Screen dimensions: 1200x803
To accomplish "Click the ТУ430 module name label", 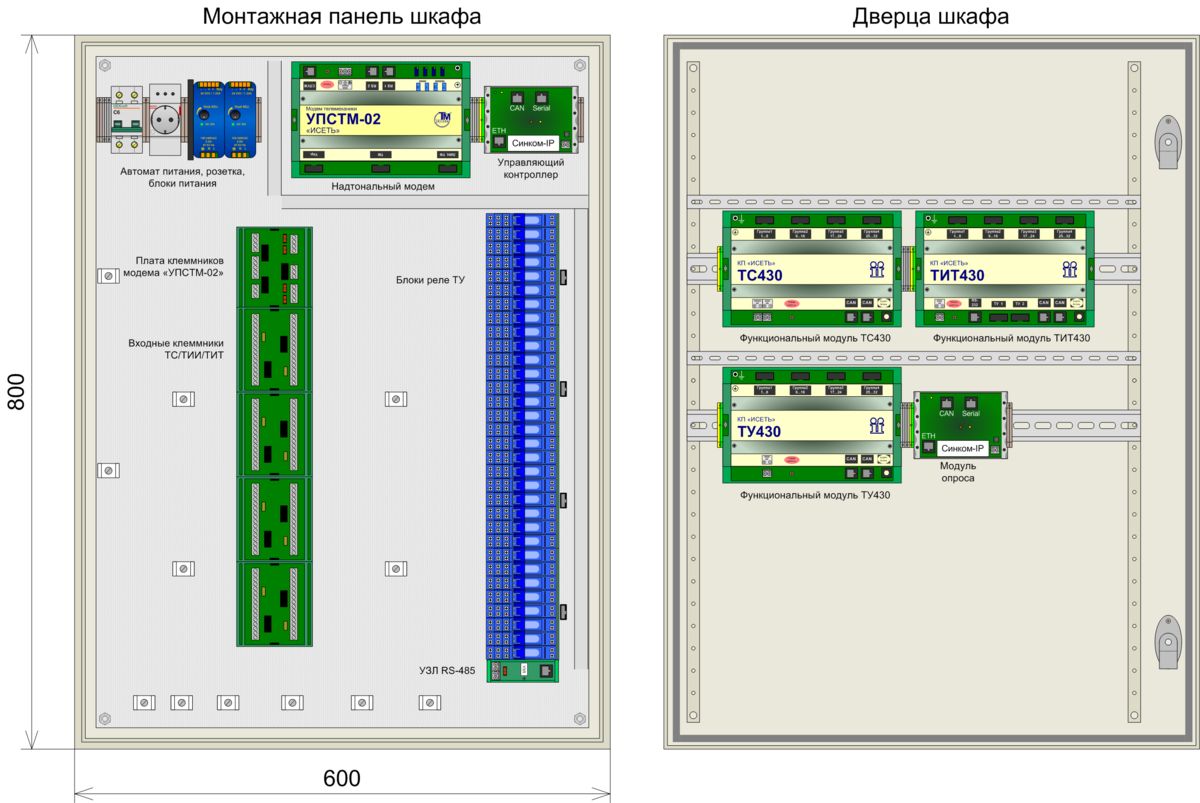I will (760, 432).
